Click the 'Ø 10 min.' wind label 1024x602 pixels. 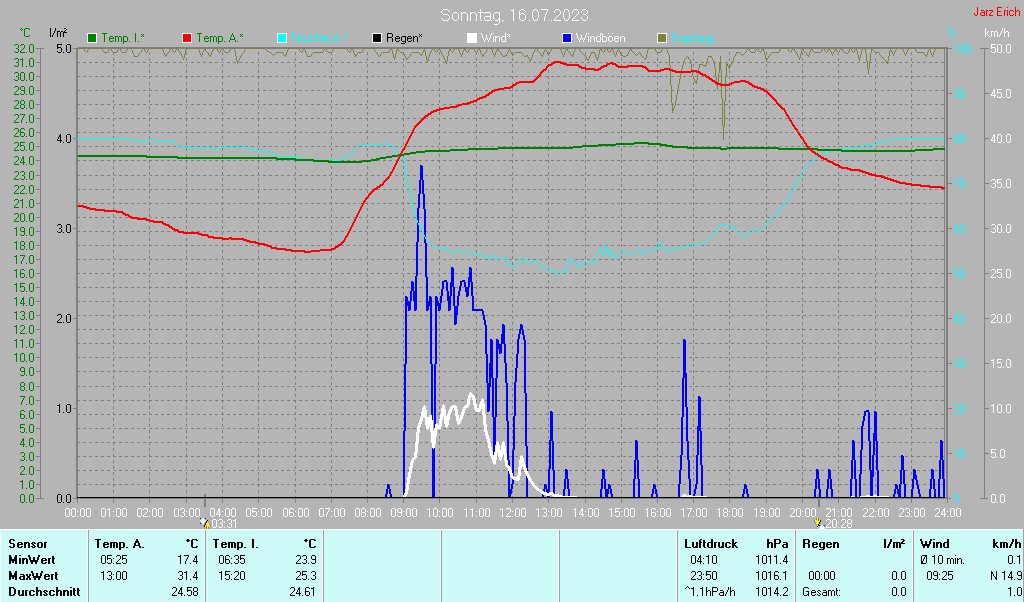(942, 560)
